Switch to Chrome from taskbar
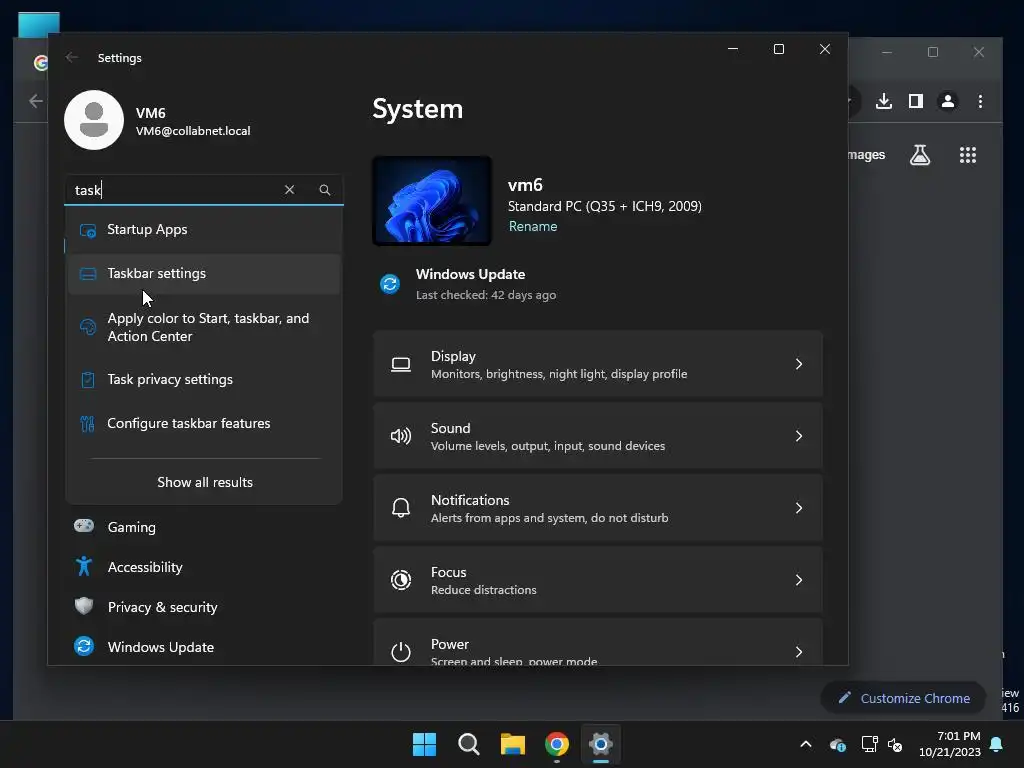This screenshot has height=768, width=1024. [x=556, y=744]
